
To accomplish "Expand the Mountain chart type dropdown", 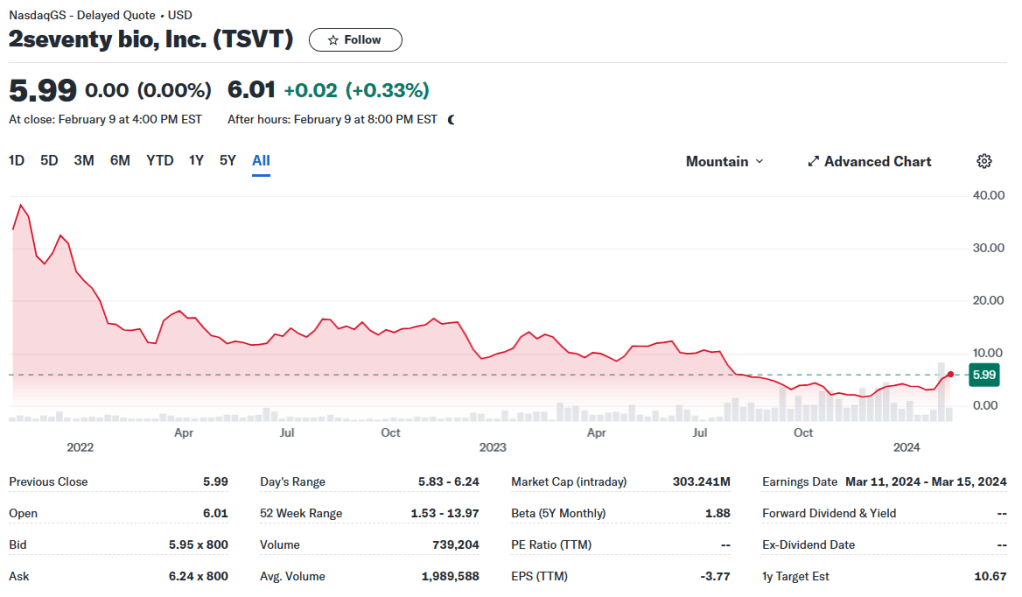I will coord(724,161).
